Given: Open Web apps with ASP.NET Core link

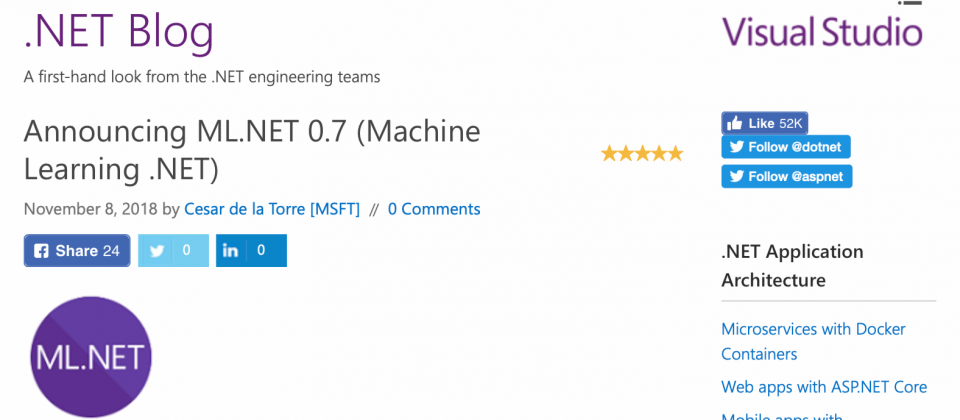Looking at the screenshot, I should [x=824, y=387].
